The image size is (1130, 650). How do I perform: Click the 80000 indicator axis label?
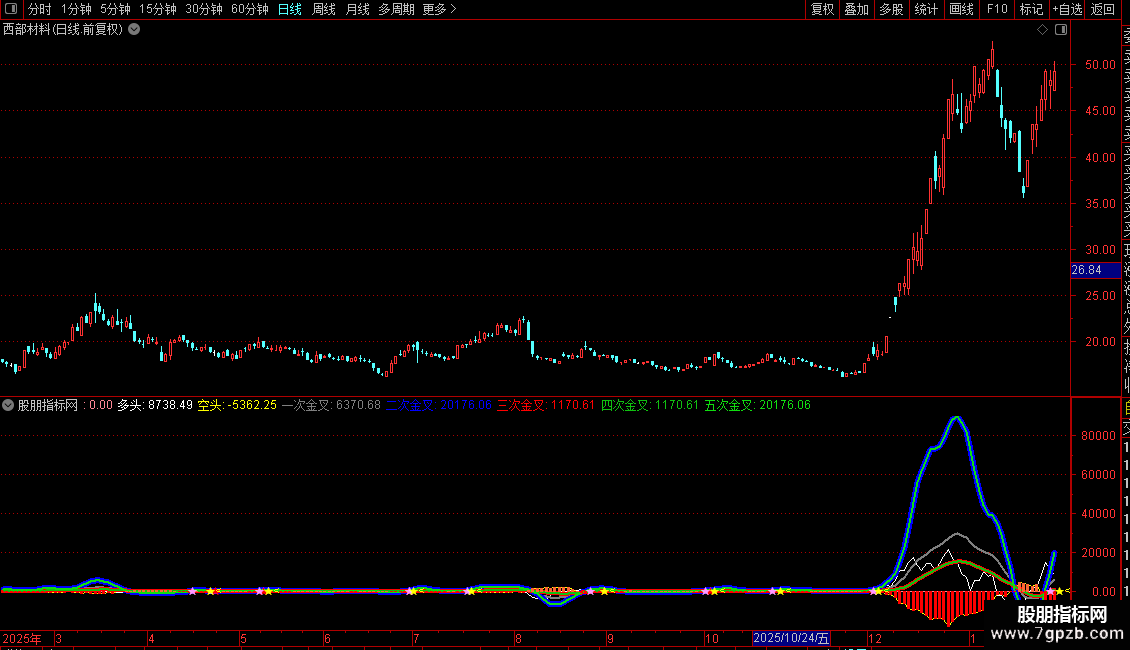tap(1098, 436)
